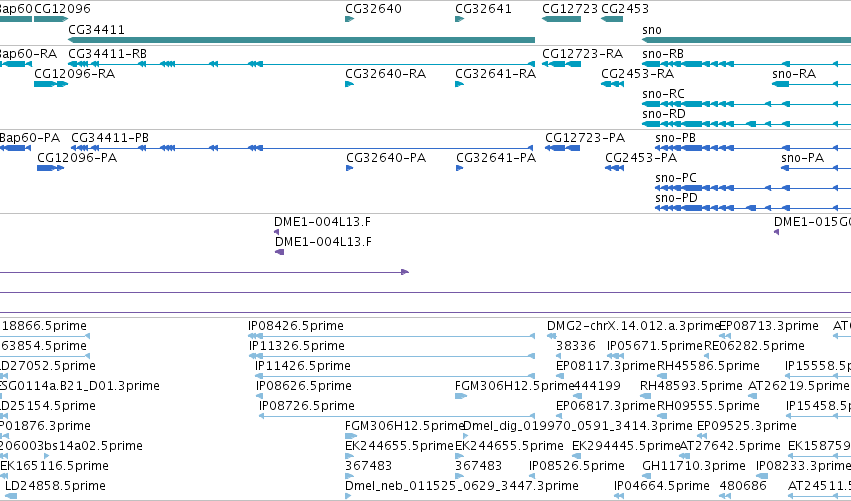Select the 444199 EST label
The height and width of the screenshot is (501, 851).
[x=598, y=386]
